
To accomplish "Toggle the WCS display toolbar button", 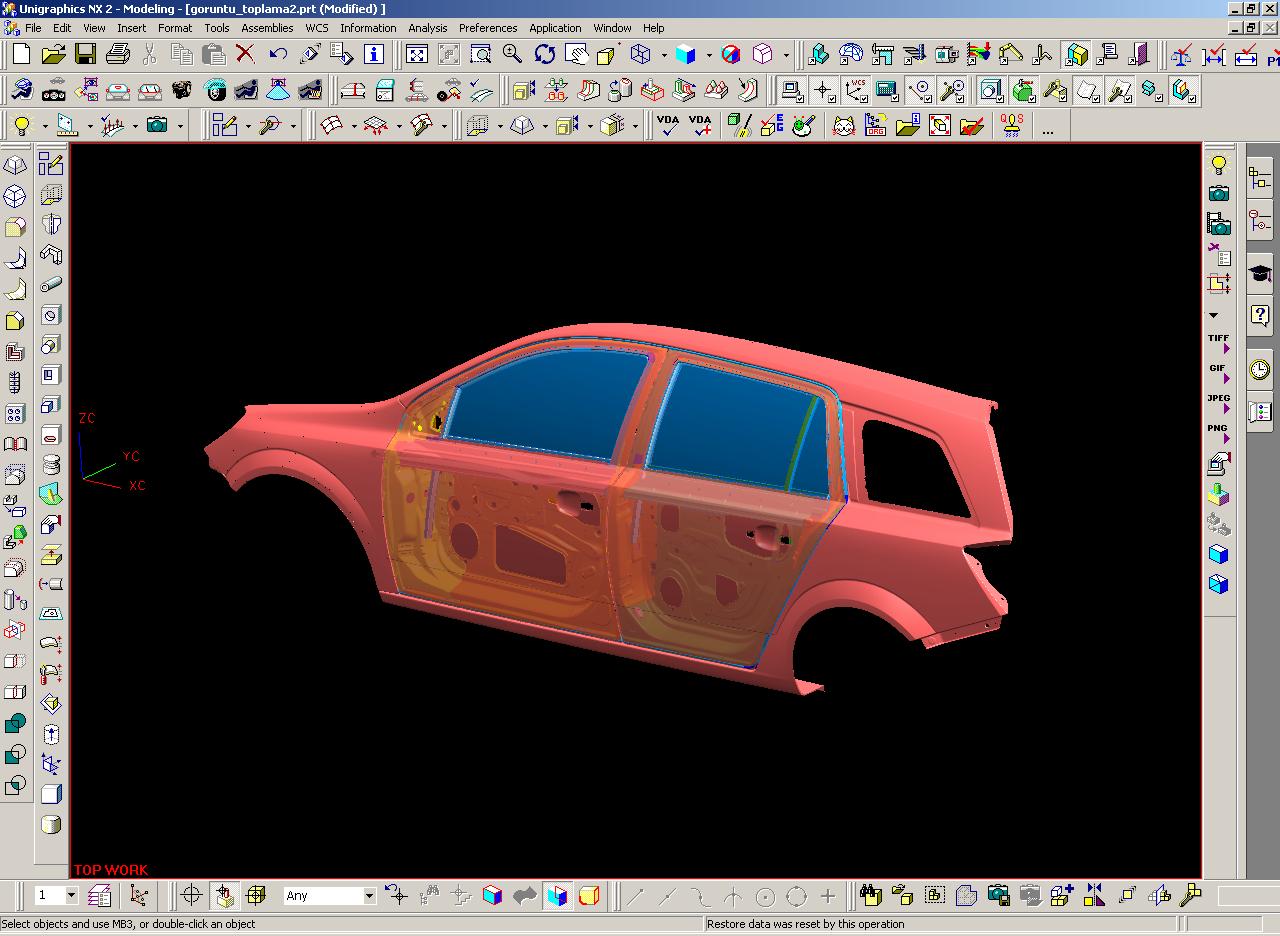I will point(855,91).
